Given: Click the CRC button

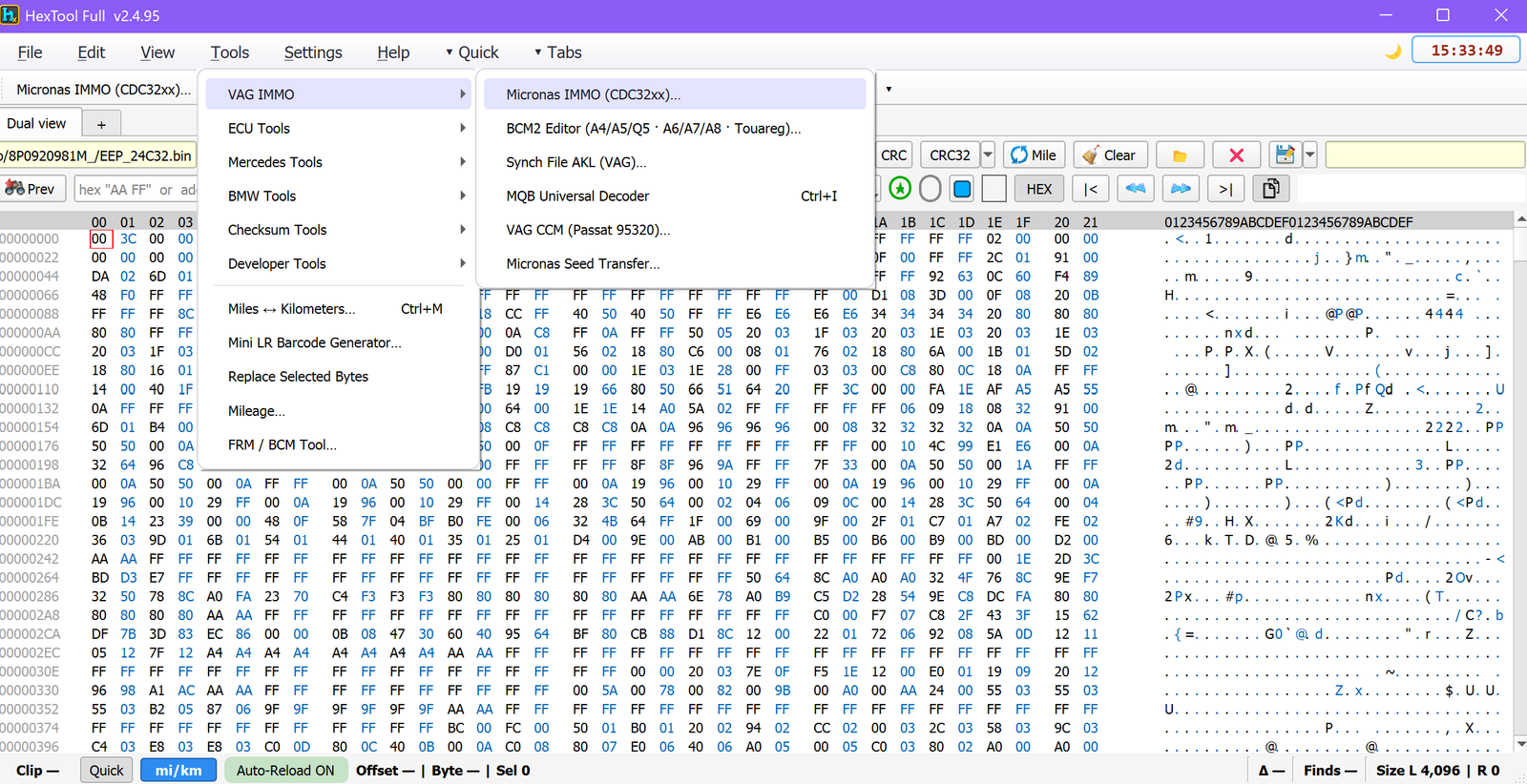Looking at the screenshot, I should pos(894,155).
